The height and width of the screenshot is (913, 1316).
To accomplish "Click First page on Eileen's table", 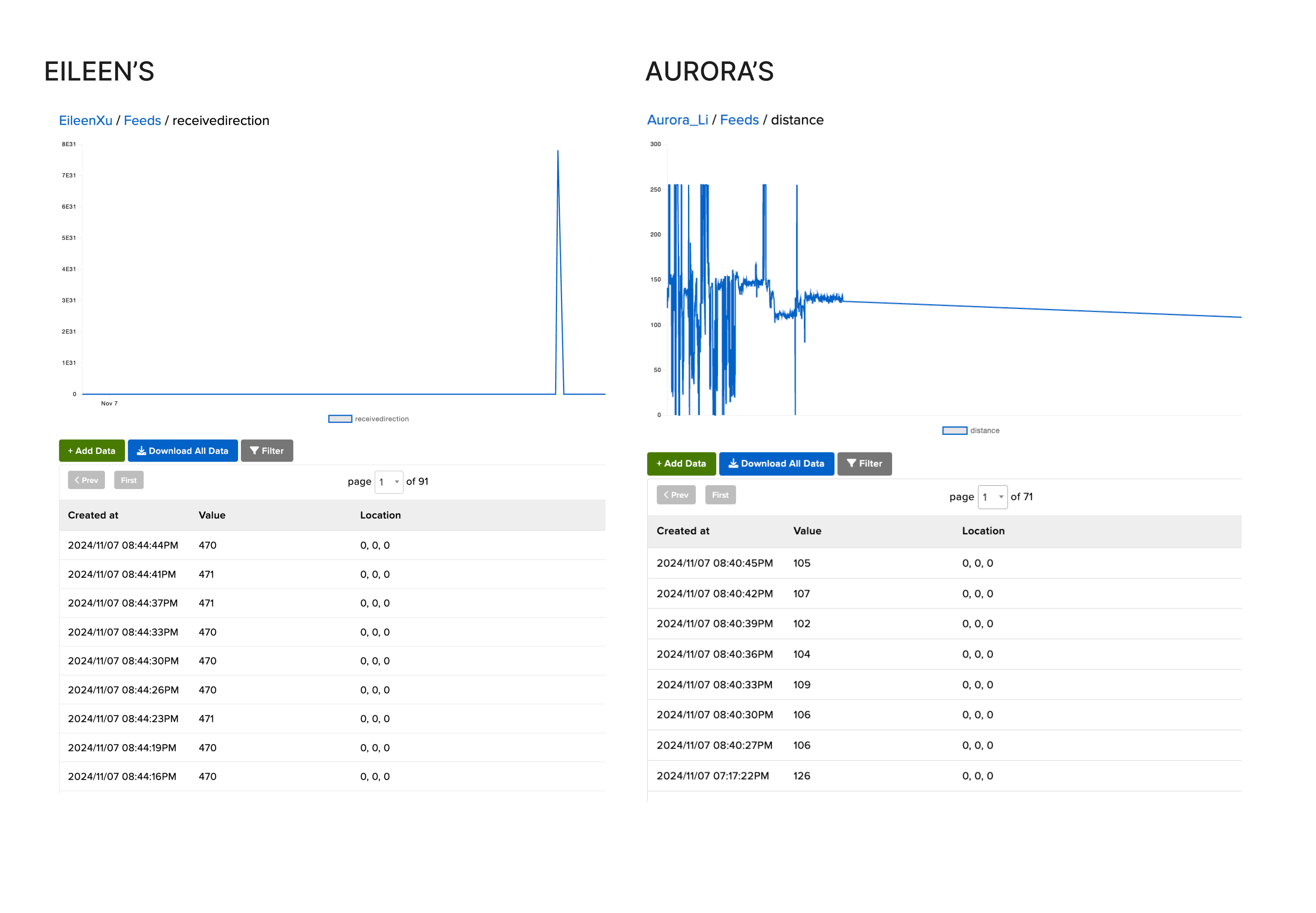I will click(x=129, y=480).
